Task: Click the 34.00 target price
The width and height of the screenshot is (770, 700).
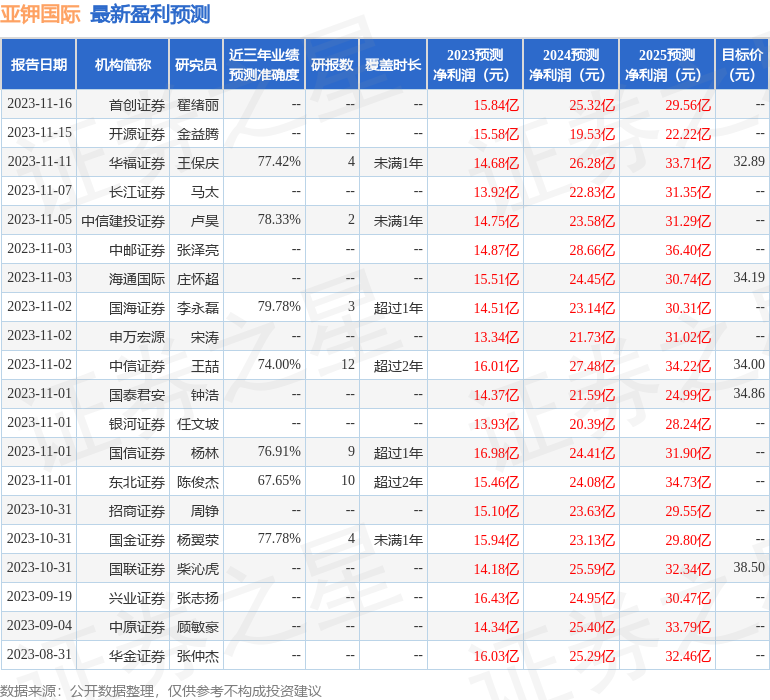Action: click(x=749, y=364)
